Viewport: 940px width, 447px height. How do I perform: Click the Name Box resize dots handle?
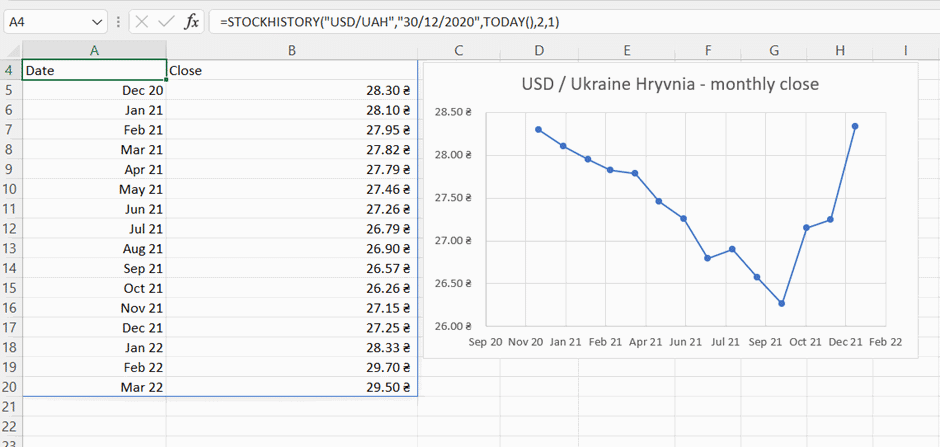point(118,21)
